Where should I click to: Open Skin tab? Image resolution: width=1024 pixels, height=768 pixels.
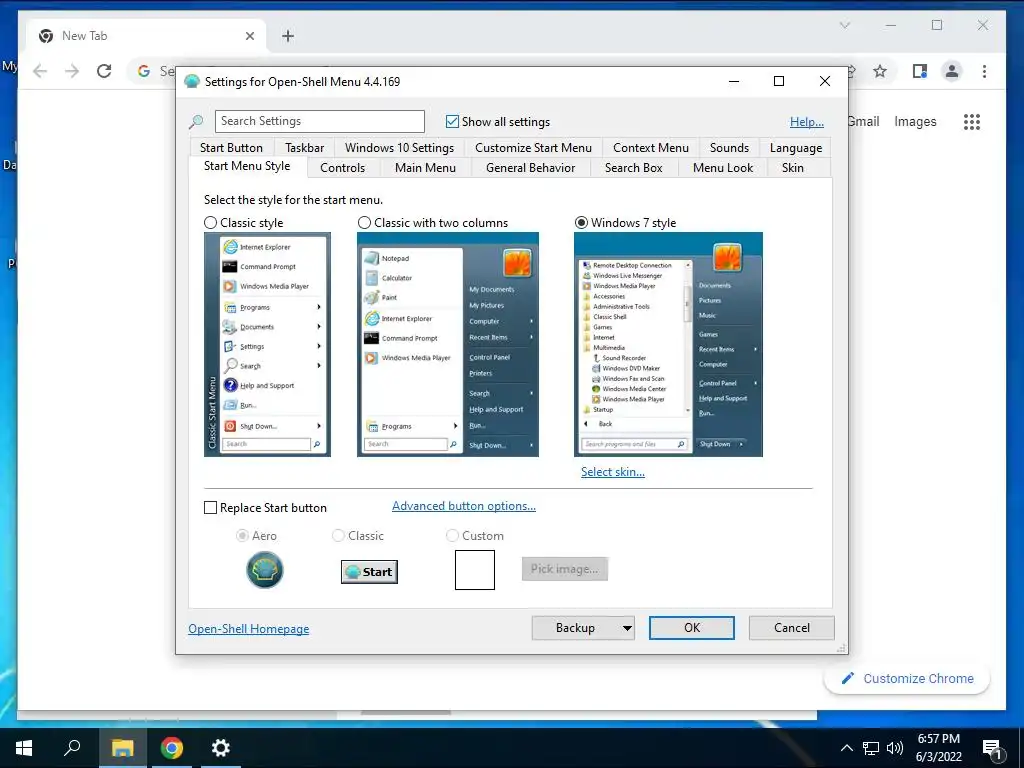pyautogui.click(x=793, y=168)
